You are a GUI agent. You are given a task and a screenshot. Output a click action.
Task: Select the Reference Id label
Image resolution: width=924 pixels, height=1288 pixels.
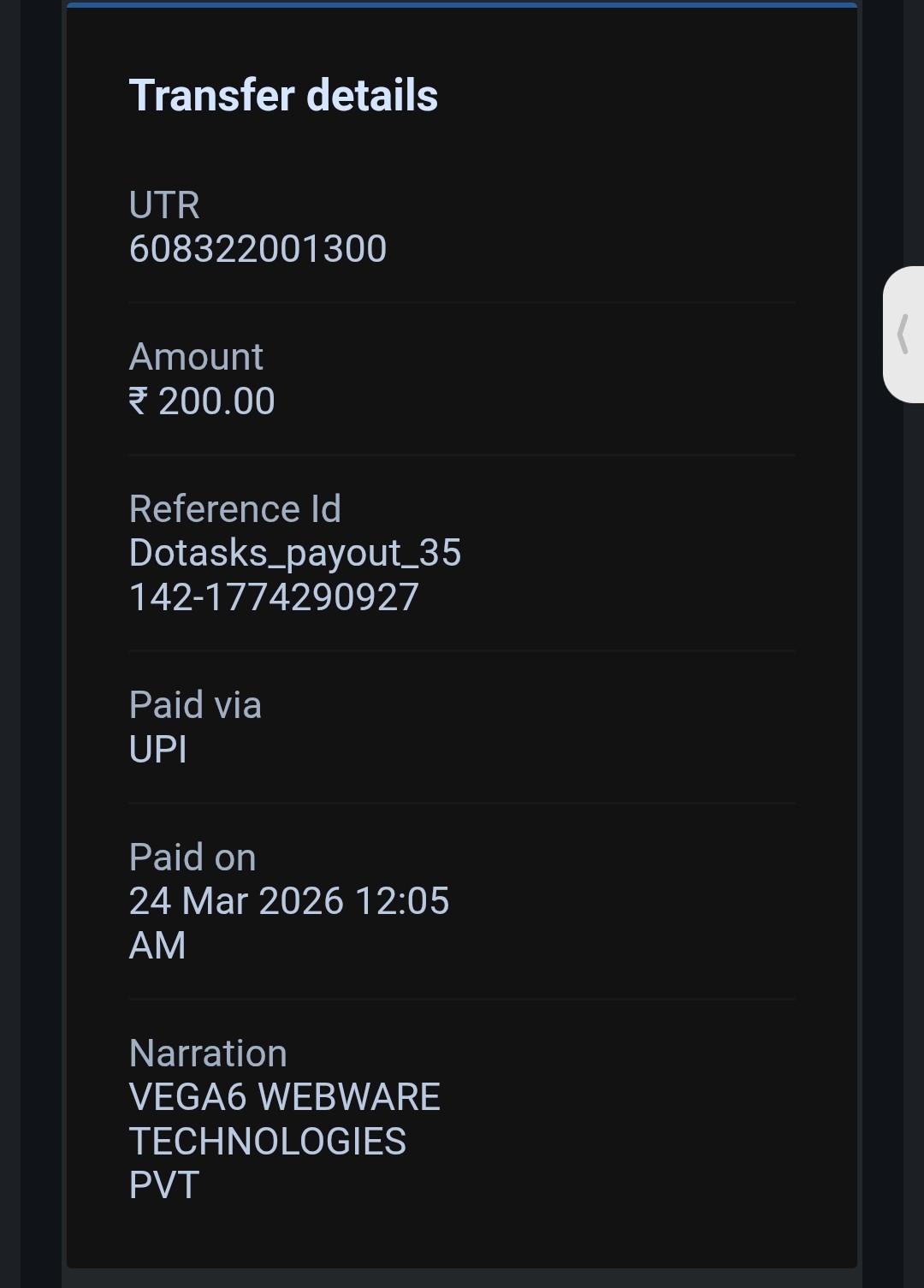(235, 509)
